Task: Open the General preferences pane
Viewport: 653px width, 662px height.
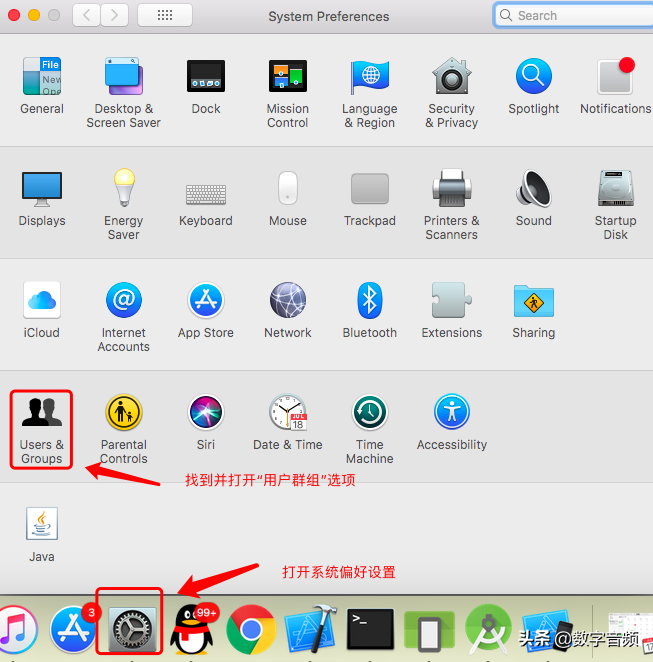Action: tap(42, 86)
